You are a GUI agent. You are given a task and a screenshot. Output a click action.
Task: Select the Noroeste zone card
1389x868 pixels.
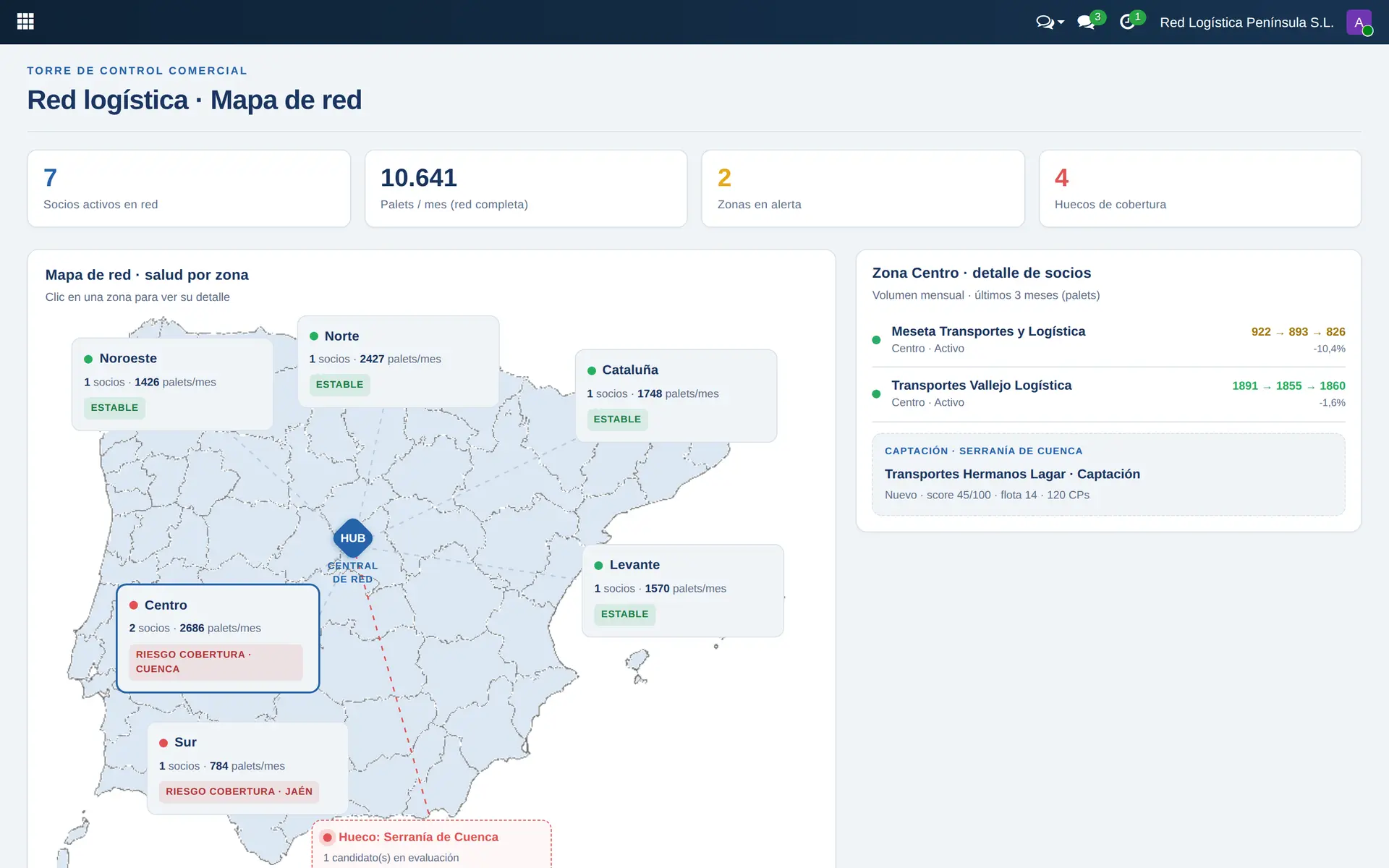[x=172, y=384]
